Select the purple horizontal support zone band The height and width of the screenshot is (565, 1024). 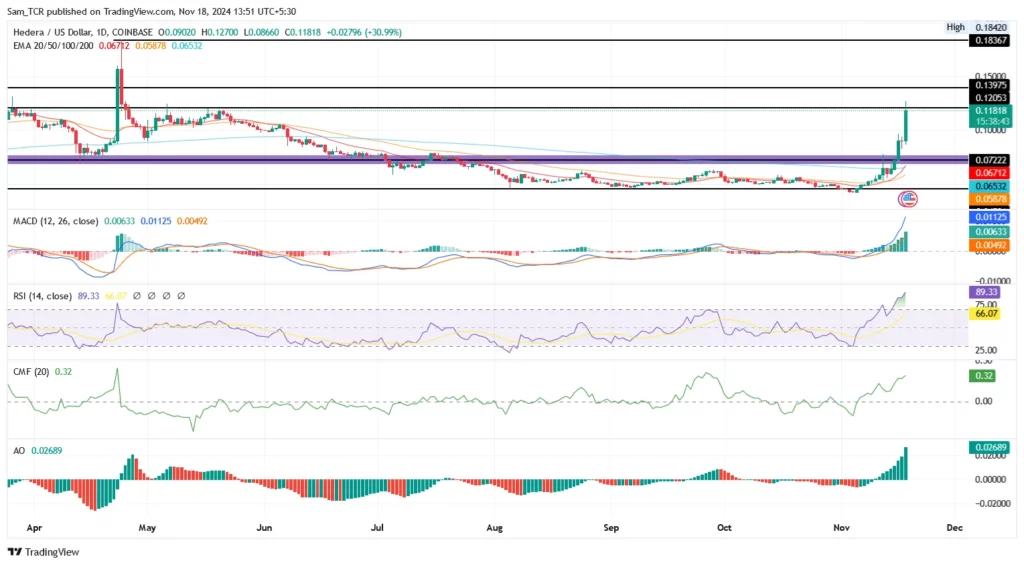coord(487,159)
